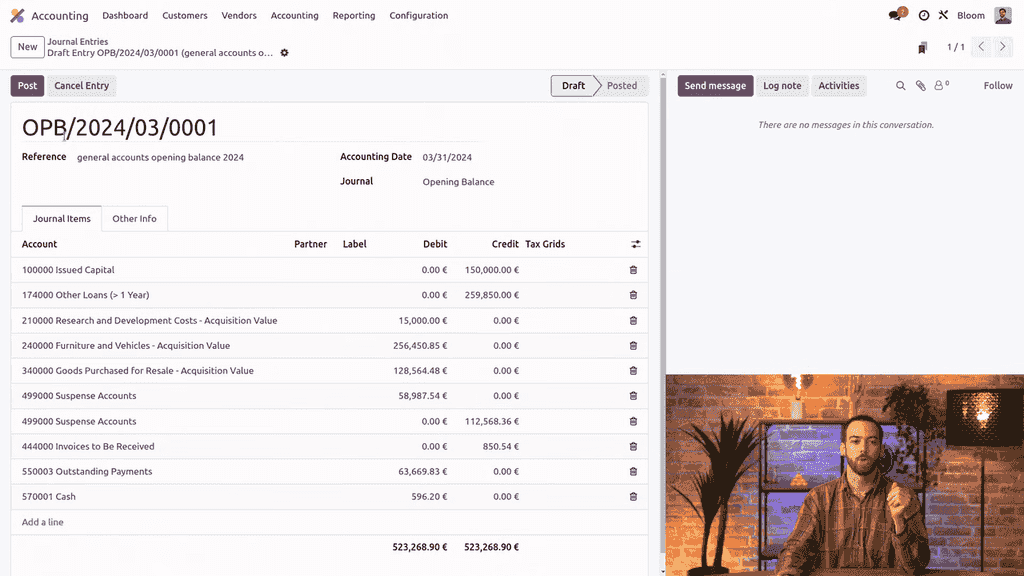Delete the 570001 Cash line
1024x576 pixels.
pos(633,497)
